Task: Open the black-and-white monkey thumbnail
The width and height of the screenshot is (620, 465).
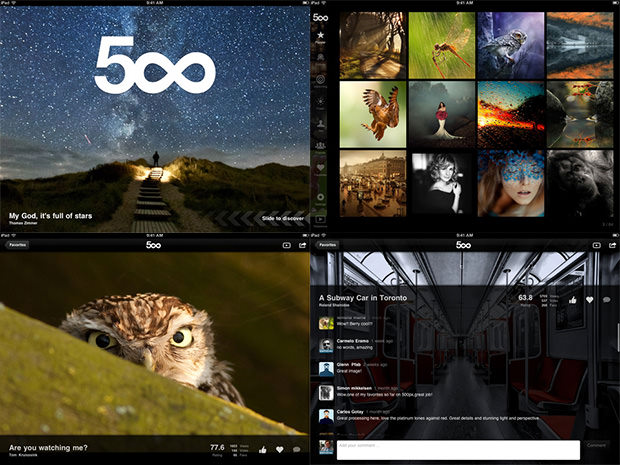Action: coord(580,183)
